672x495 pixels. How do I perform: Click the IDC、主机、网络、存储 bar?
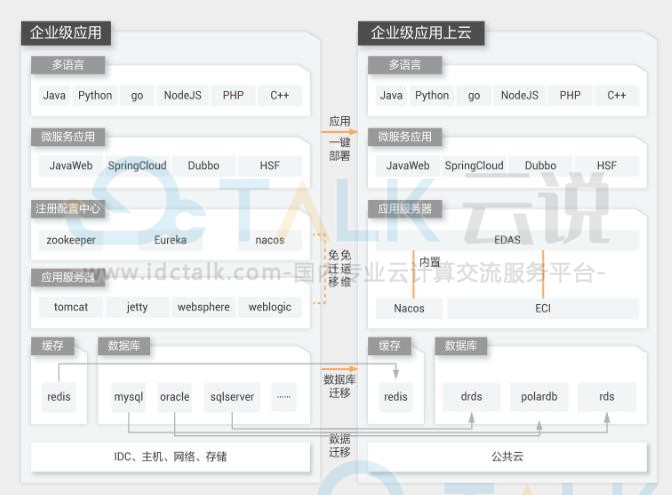170,457
